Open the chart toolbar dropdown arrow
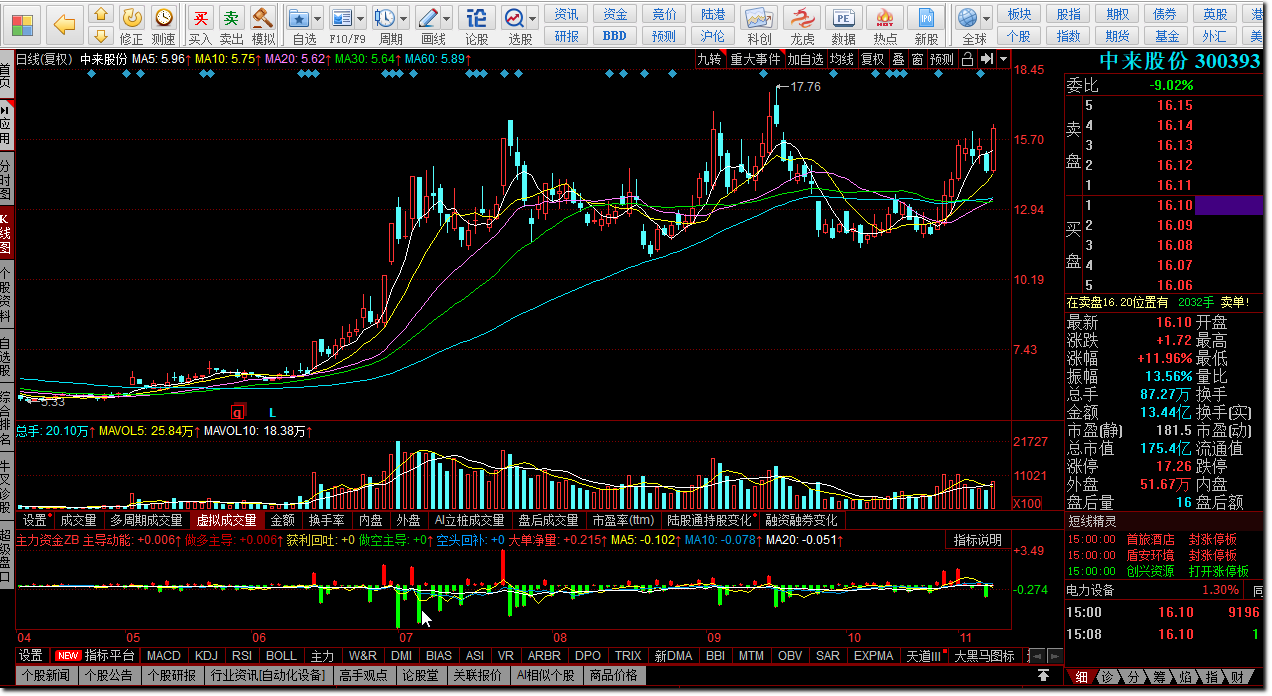The width and height of the screenshot is (1272, 696). [x=1003, y=60]
